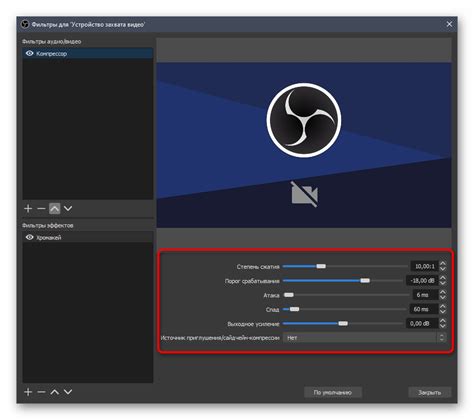Click the 0,00 dB output gain field
The image size is (474, 420).
click(x=422, y=324)
